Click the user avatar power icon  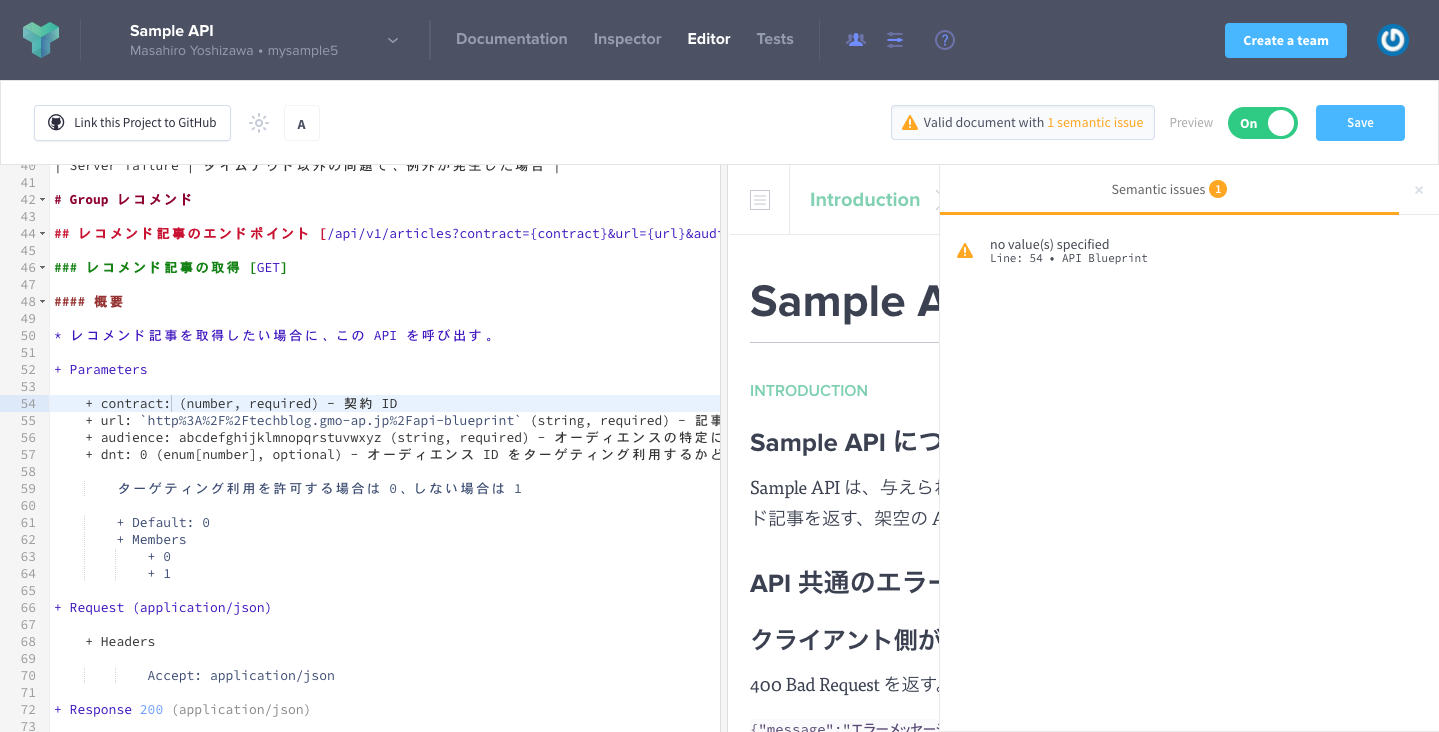(1392, 40)
